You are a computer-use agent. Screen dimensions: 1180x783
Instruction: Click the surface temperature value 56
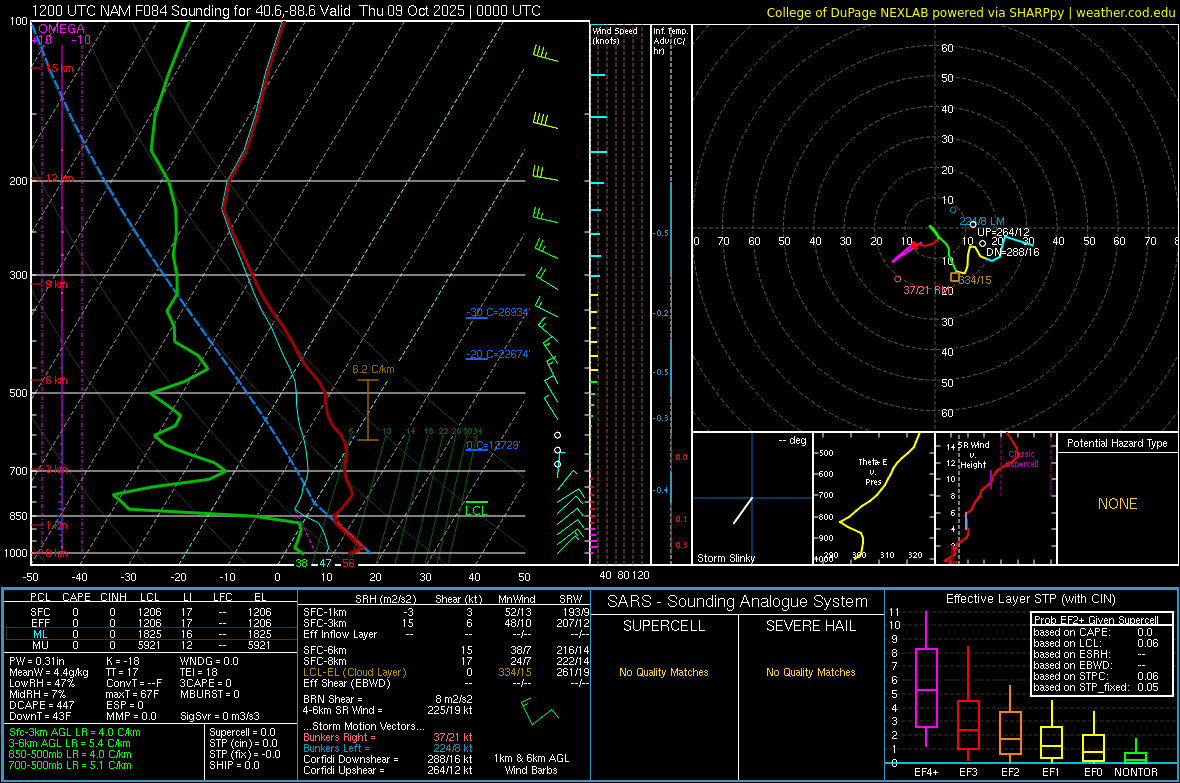point(348,563)
